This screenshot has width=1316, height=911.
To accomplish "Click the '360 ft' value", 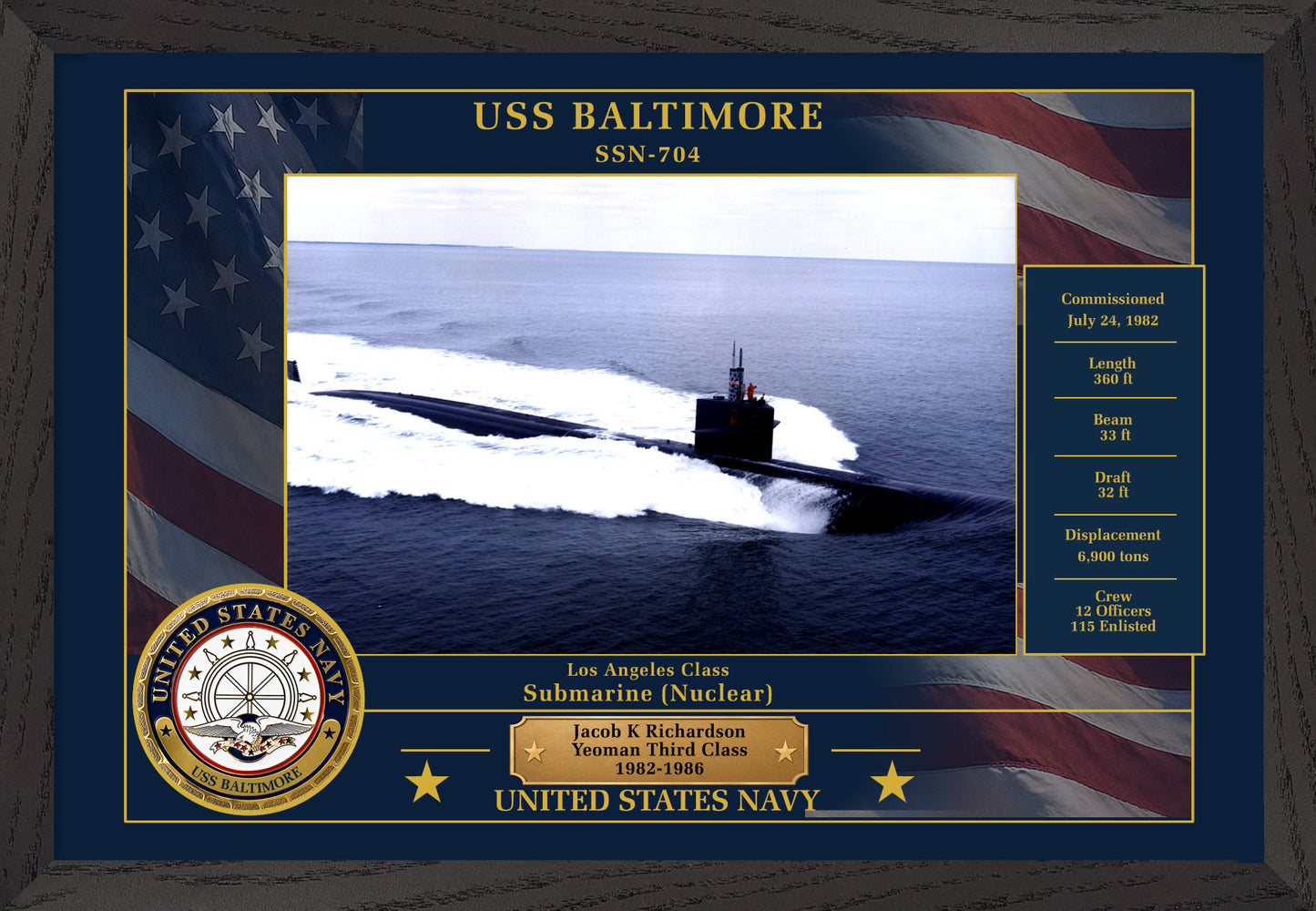I will 1113,379.
